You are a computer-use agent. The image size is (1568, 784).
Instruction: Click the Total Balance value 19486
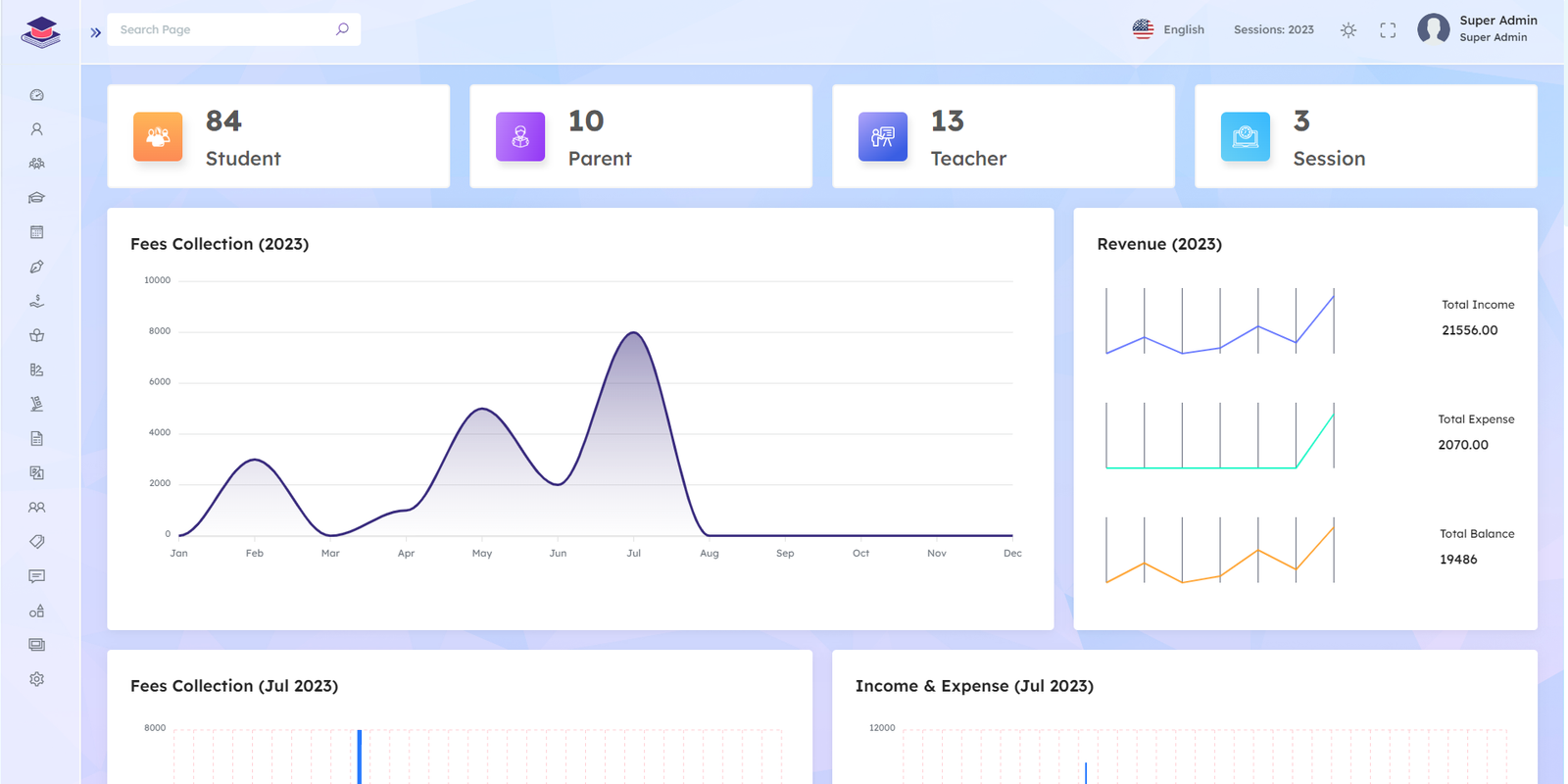point(1458,560)
